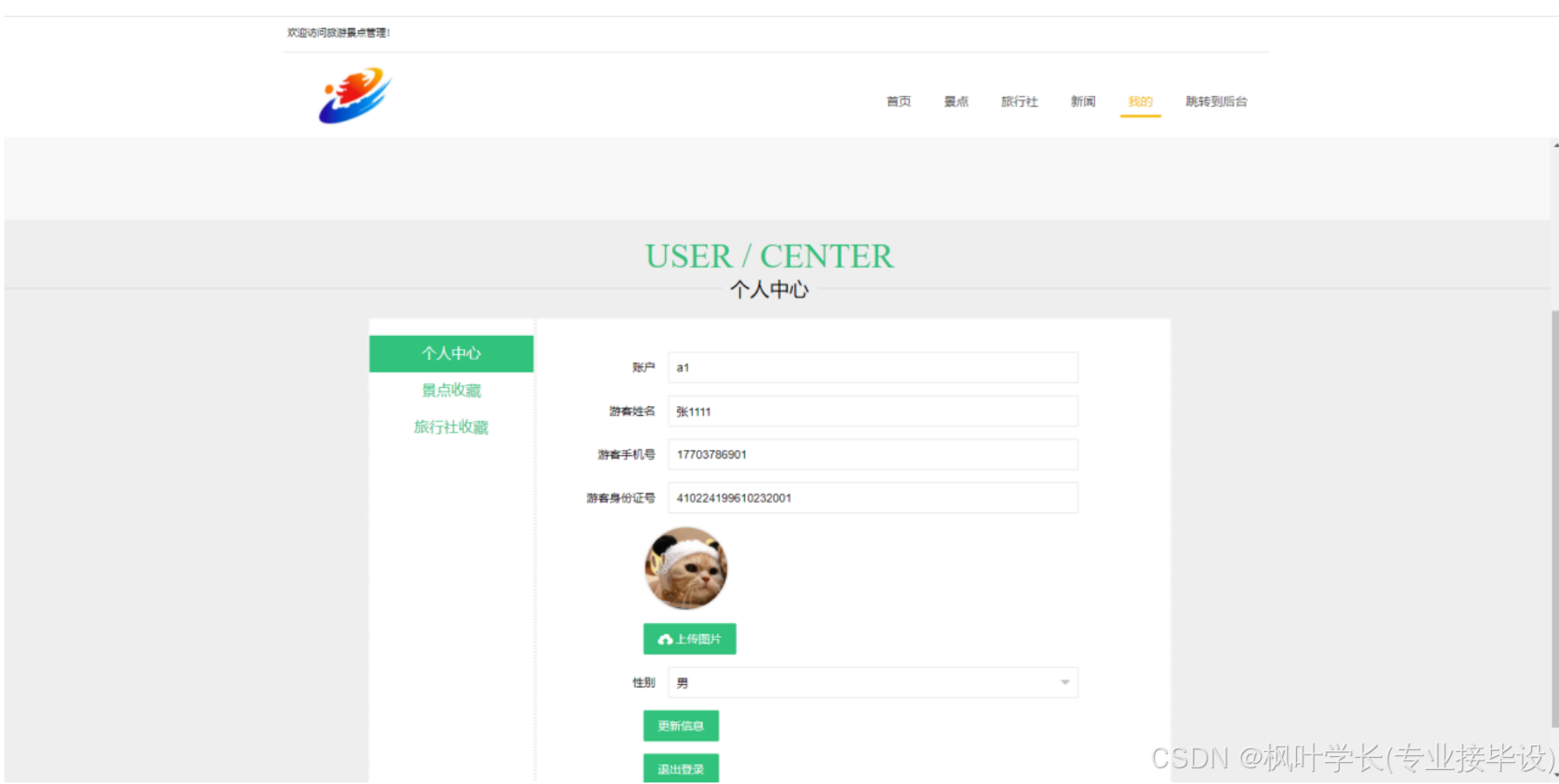
Task: Open 景点收藏 in sidebar
Action: click(x=451, y=391)
